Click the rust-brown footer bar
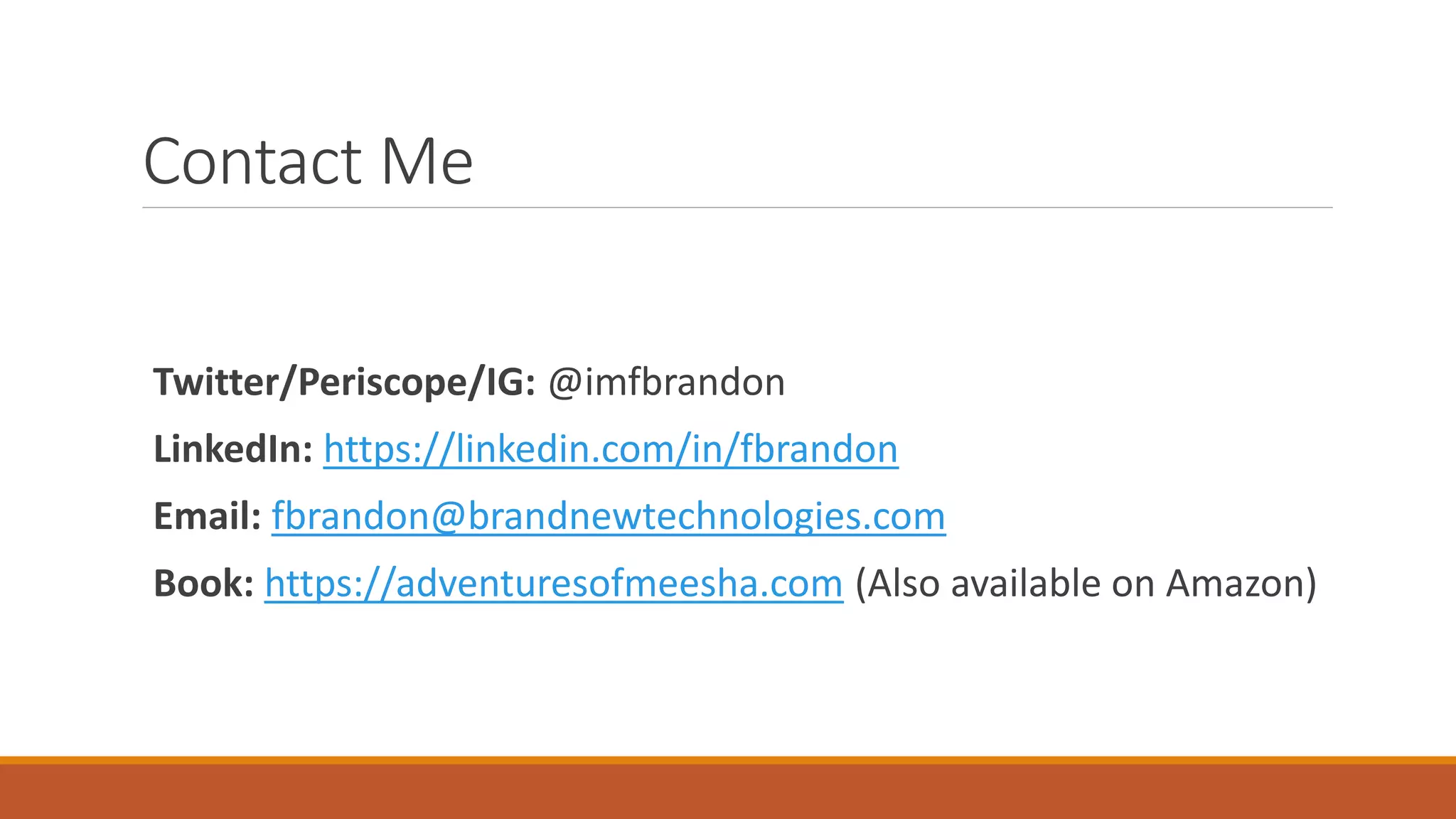This screenshot has width=1456, height=819. click(728, 792)
